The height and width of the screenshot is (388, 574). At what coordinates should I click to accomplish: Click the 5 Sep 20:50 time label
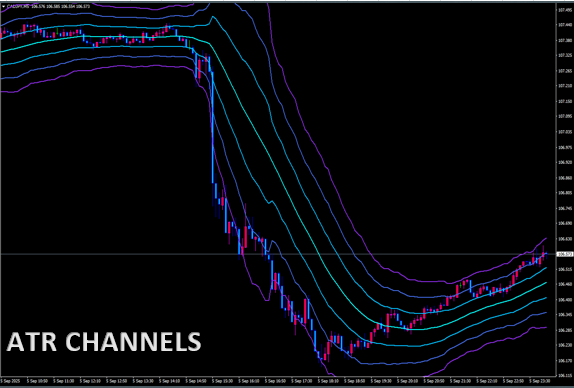click(x=434, y=381)
